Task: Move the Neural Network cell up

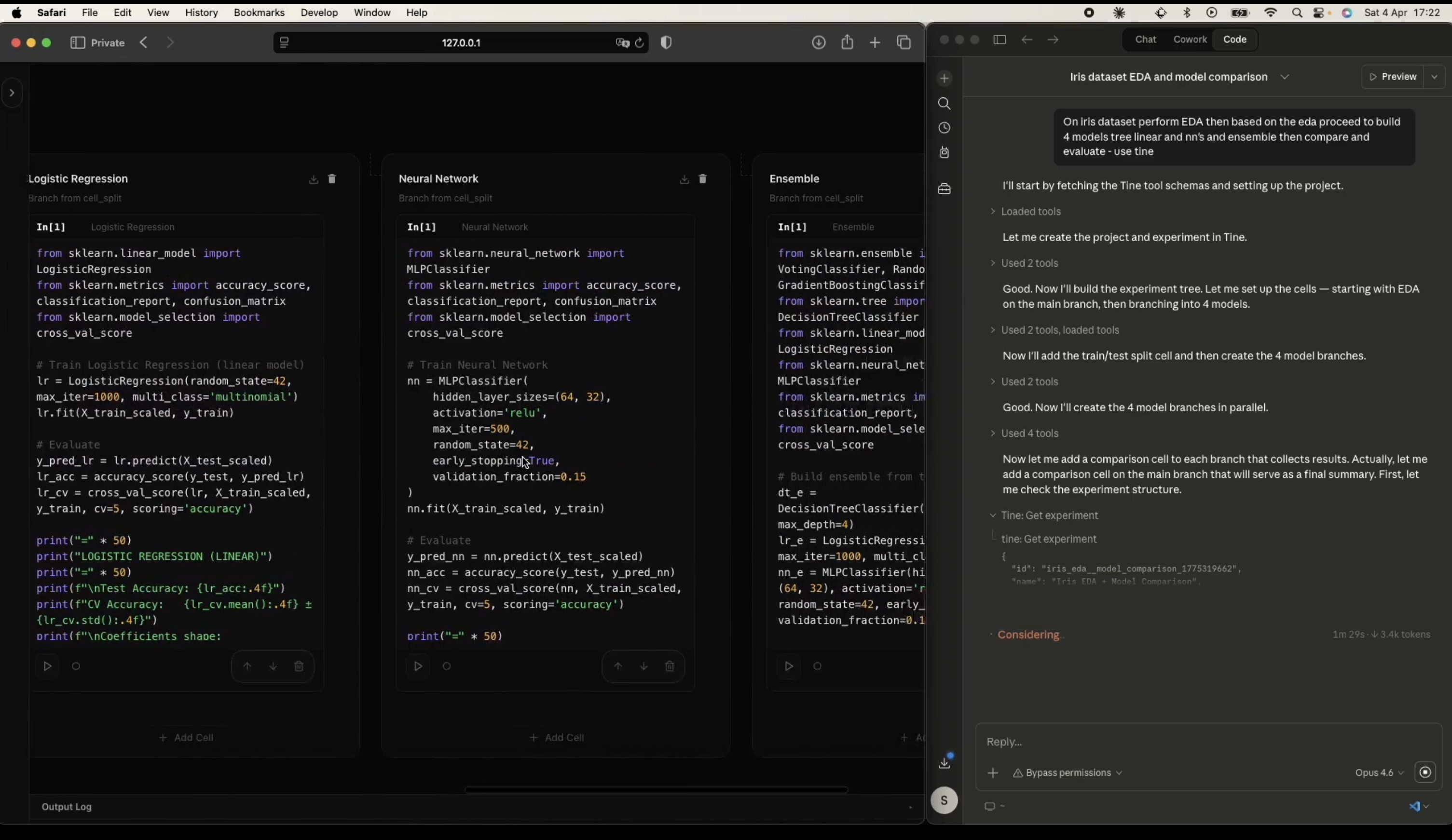Action: (617, 666)
